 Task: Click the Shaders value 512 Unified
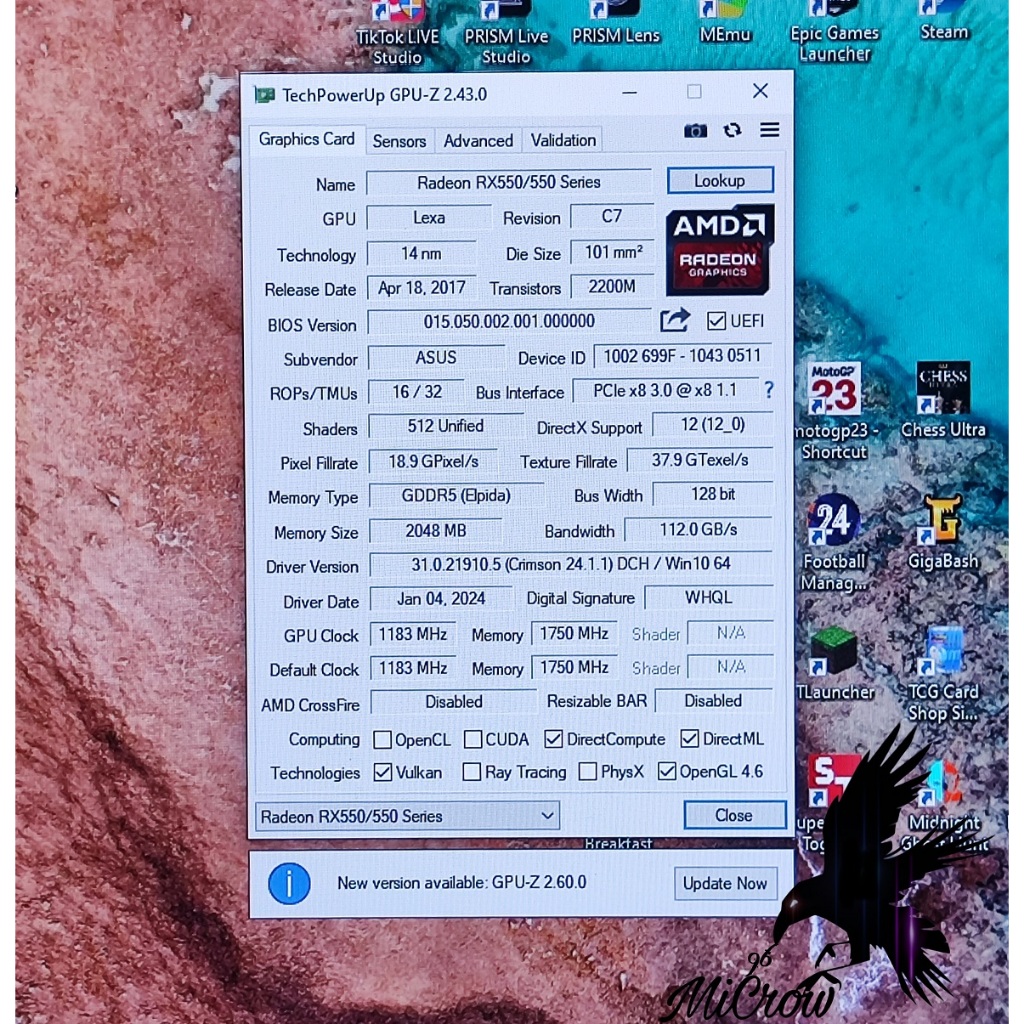pyautogui.click(x=446, y=426)
